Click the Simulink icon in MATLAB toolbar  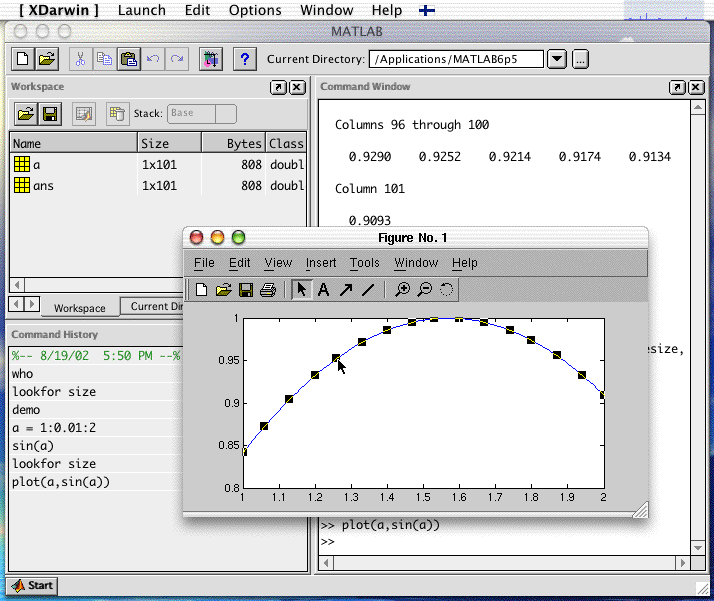(210, 59)
